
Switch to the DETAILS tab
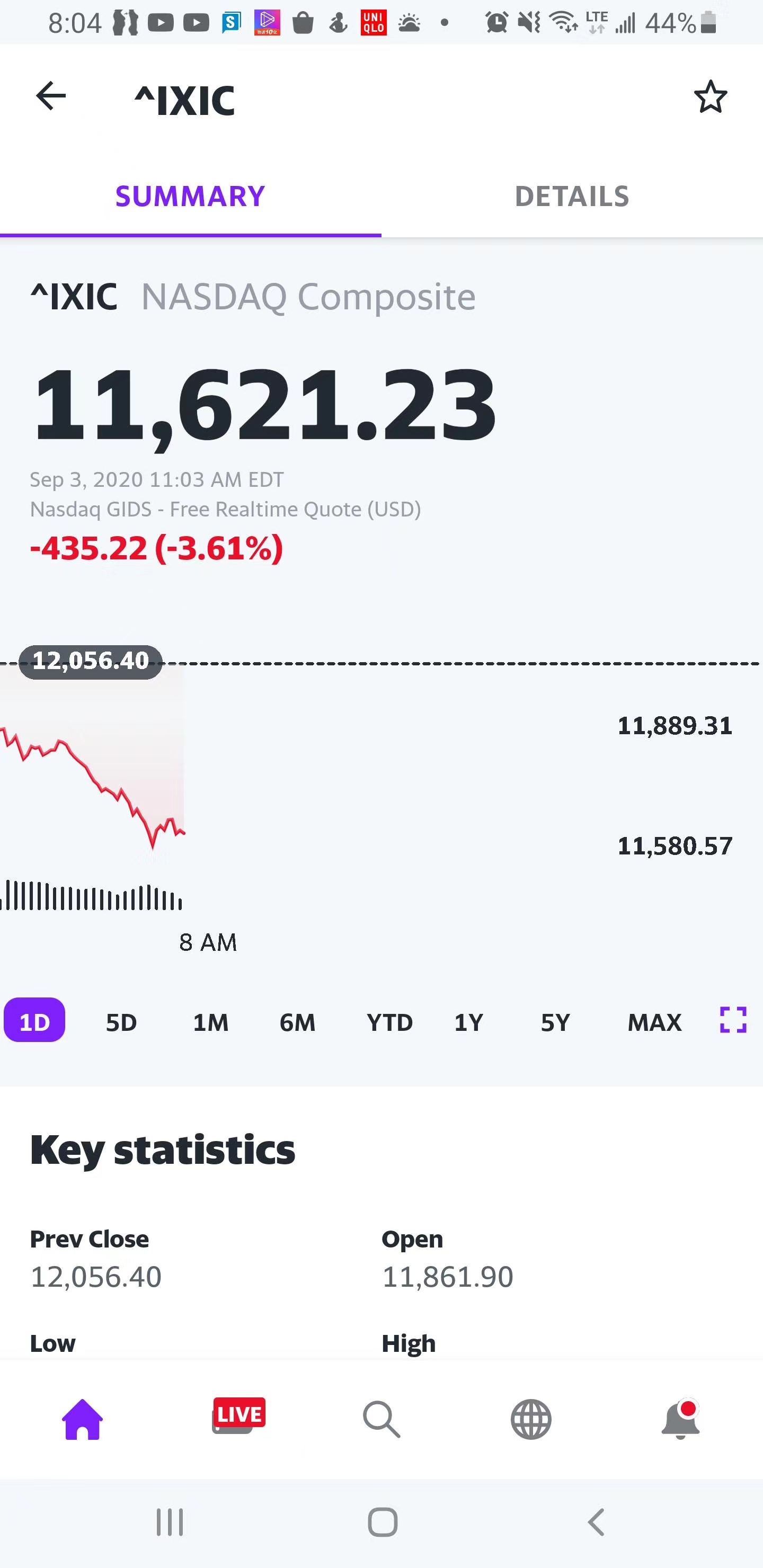[x=572, y=197]
